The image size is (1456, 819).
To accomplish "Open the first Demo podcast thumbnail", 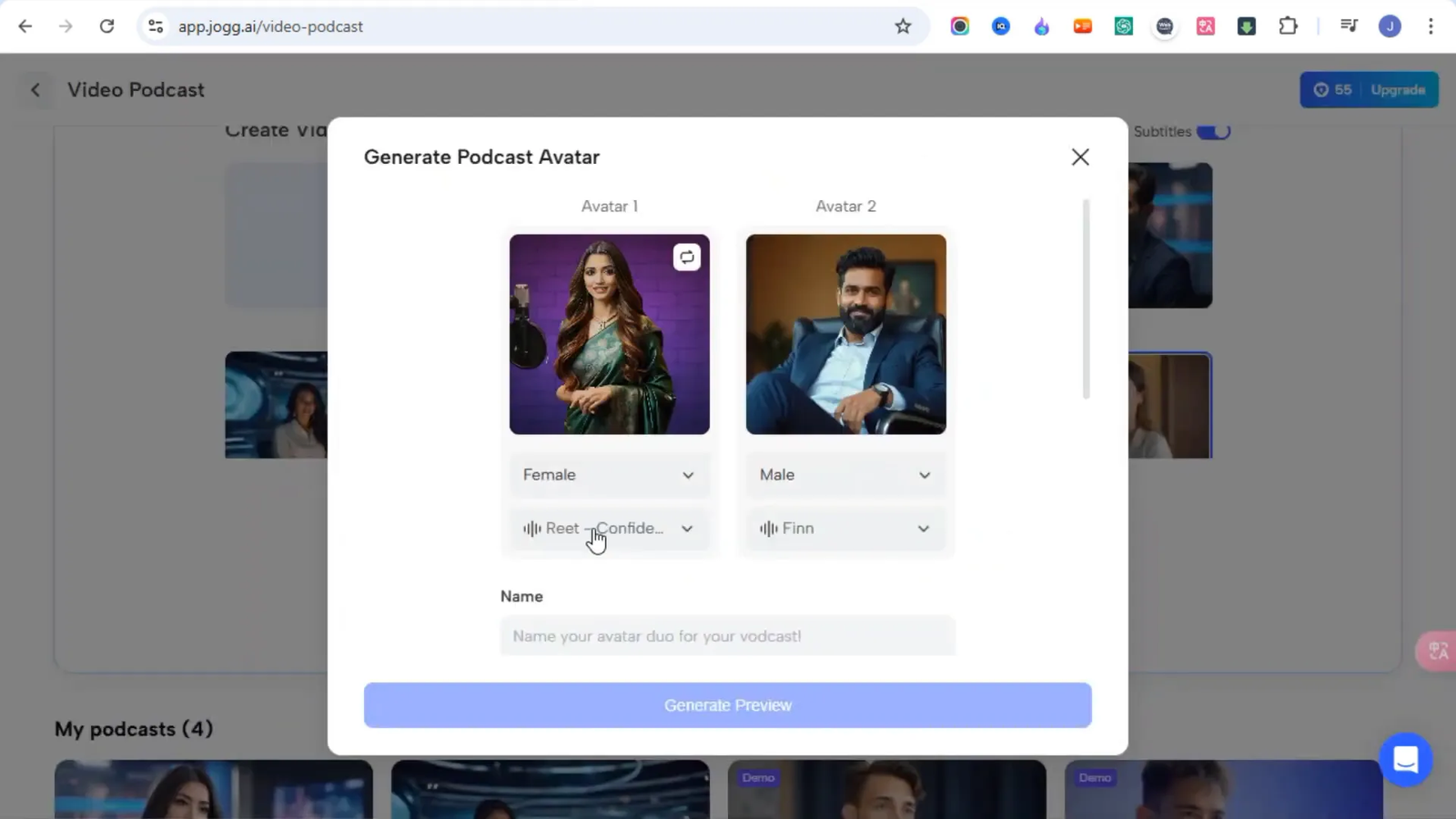I will coord(887,789).
